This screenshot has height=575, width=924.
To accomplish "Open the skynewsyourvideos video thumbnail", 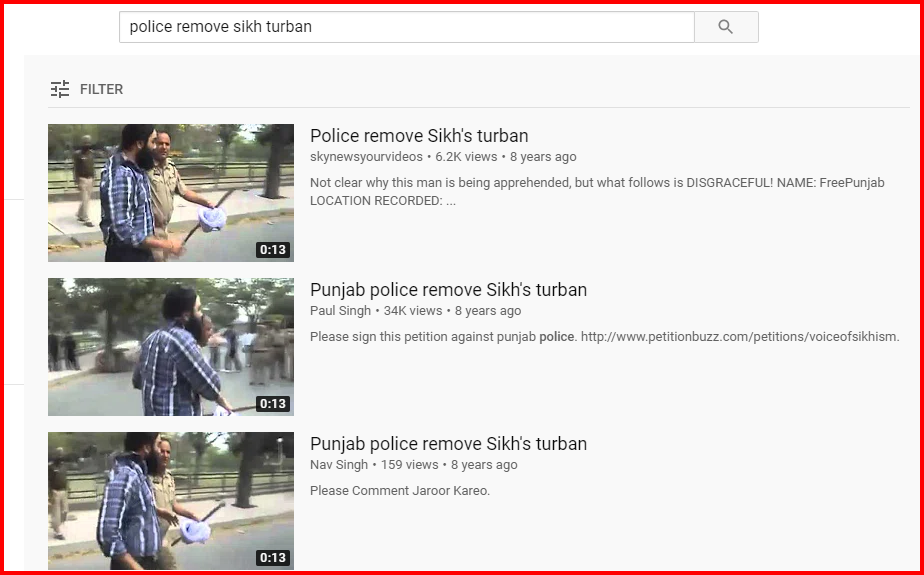I will point(171,193).
